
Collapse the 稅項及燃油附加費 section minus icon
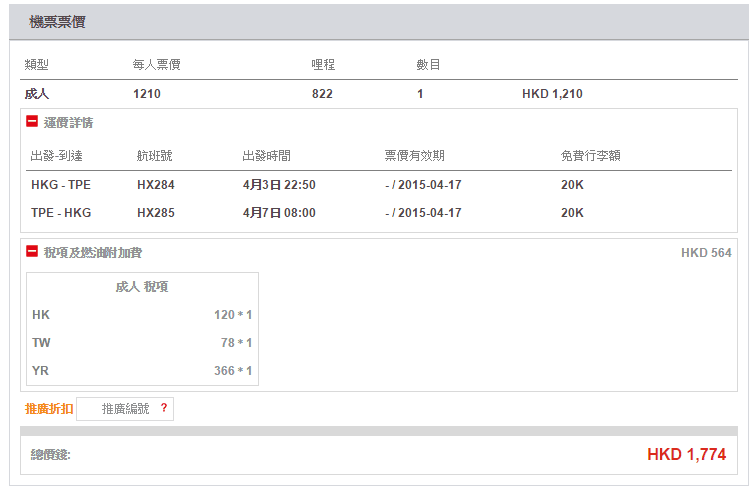point(32,252)
